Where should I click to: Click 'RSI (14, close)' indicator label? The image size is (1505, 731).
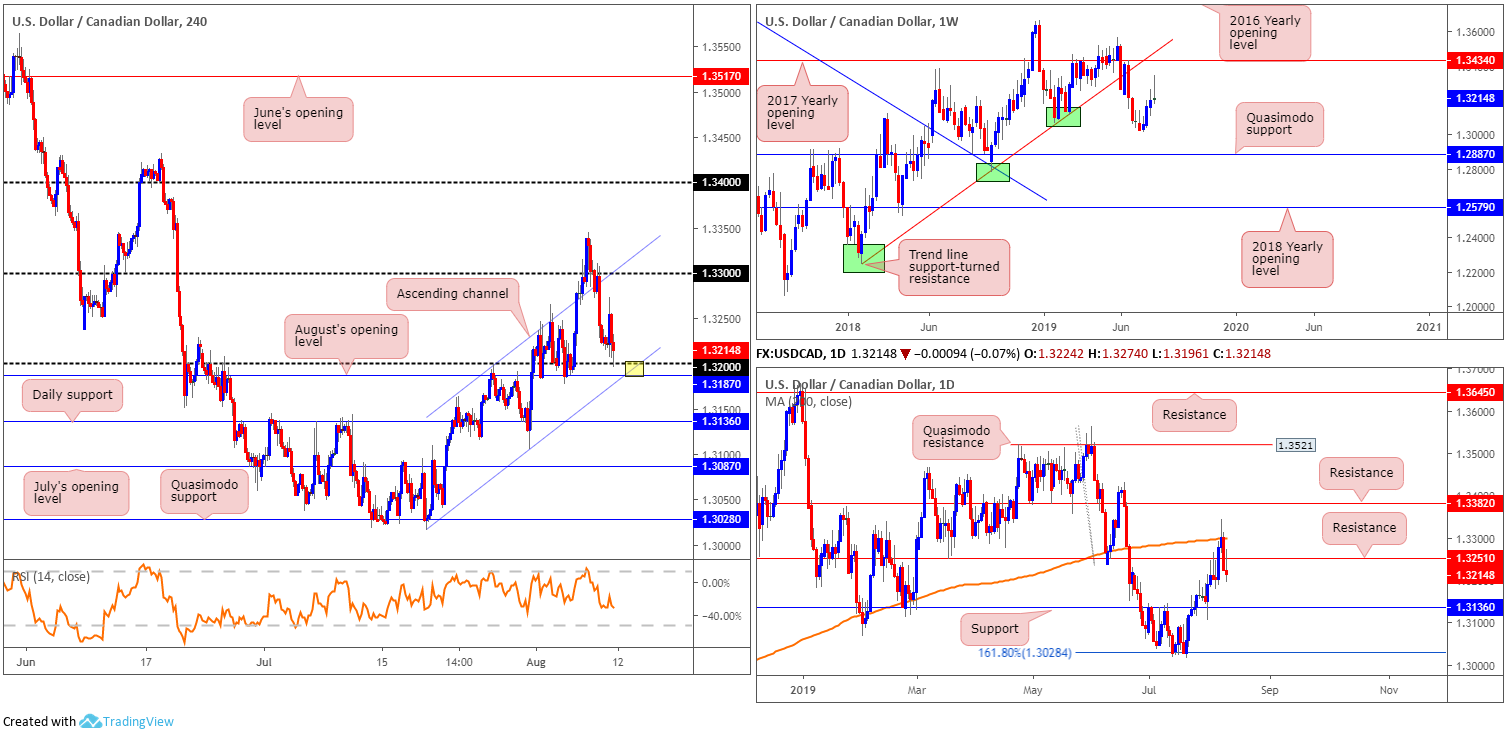point(51,577)
